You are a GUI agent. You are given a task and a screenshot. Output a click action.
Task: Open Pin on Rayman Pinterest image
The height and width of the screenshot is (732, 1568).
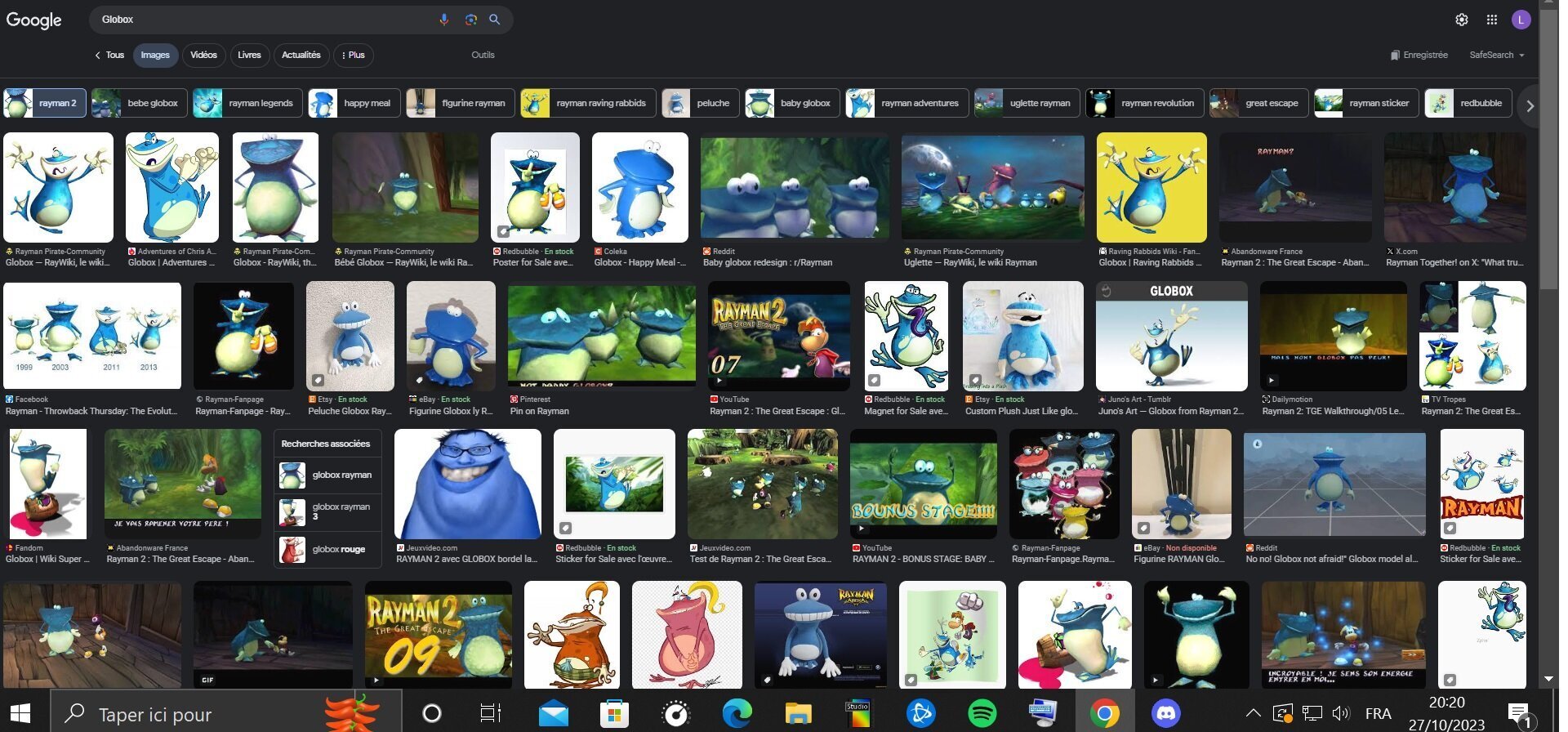point(602,336)
